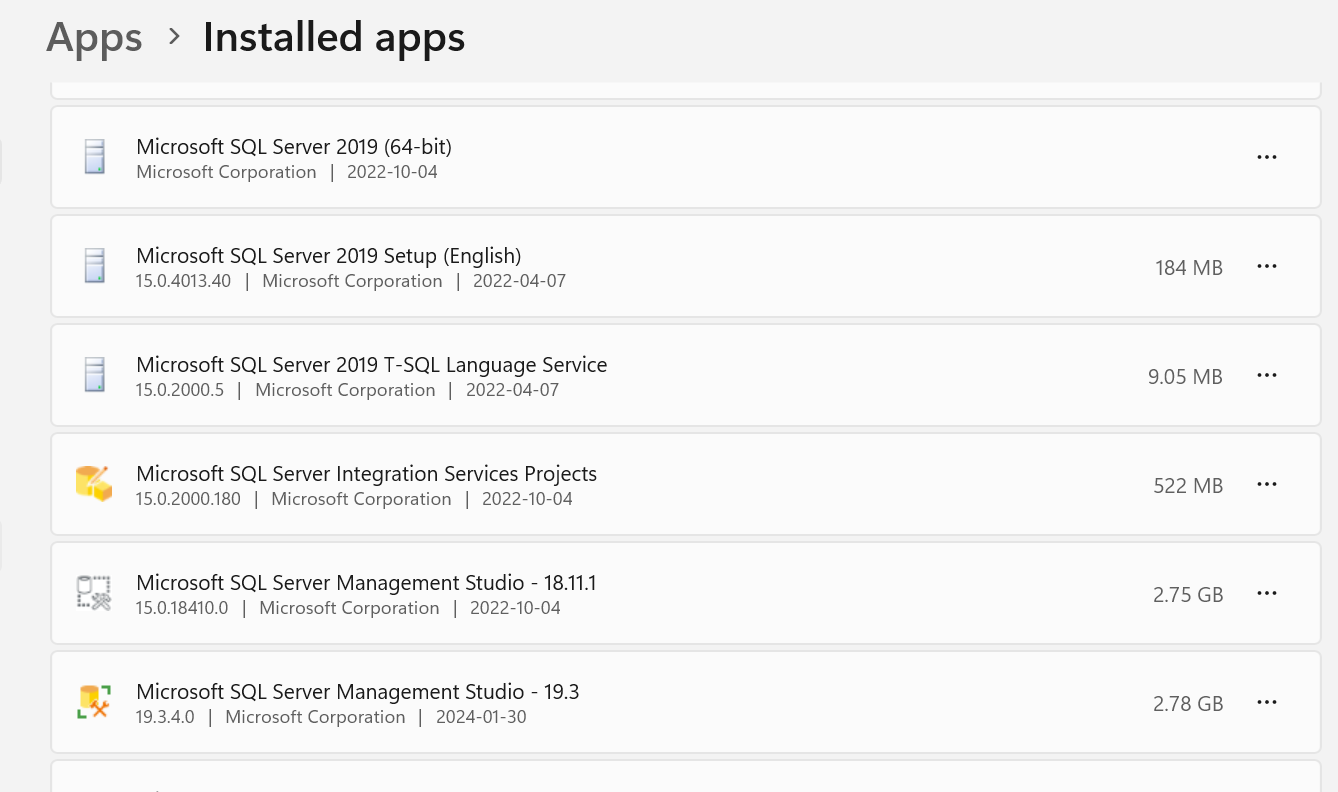
Task: Open more options for Integration Services Projects
Action: coord(1266,484)
